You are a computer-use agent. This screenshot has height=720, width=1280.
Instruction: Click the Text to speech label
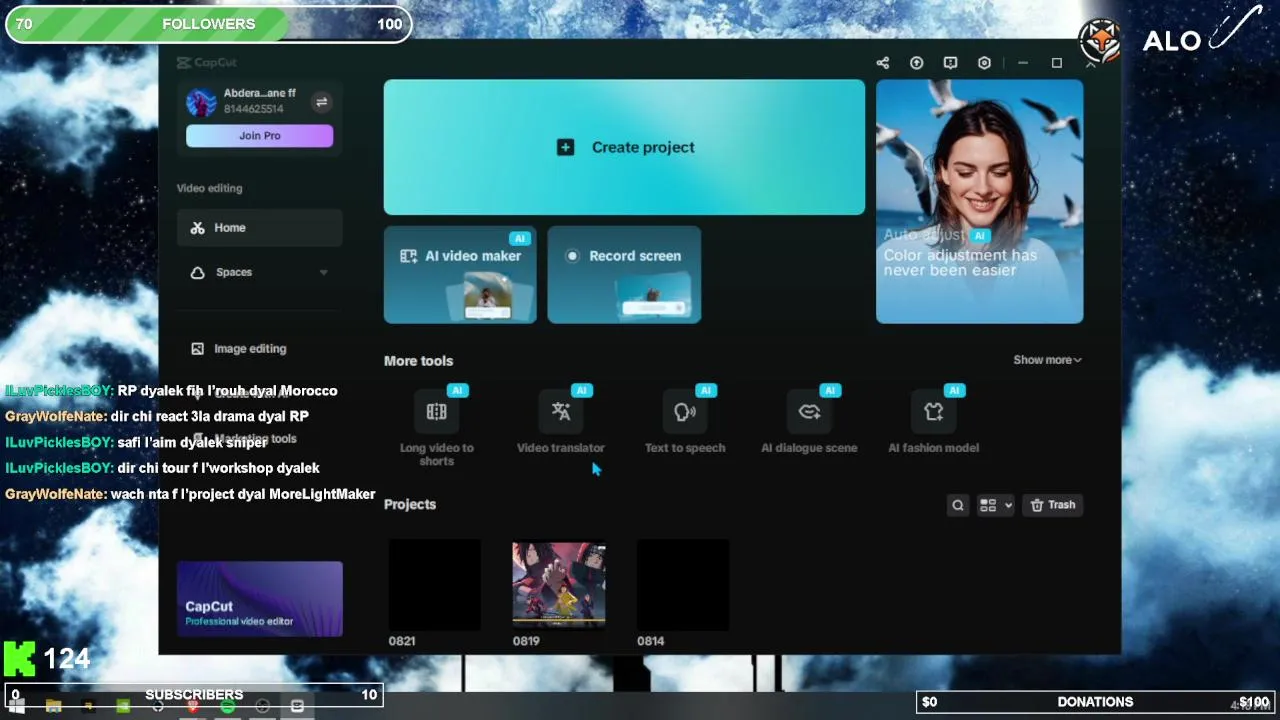point(685,448)
